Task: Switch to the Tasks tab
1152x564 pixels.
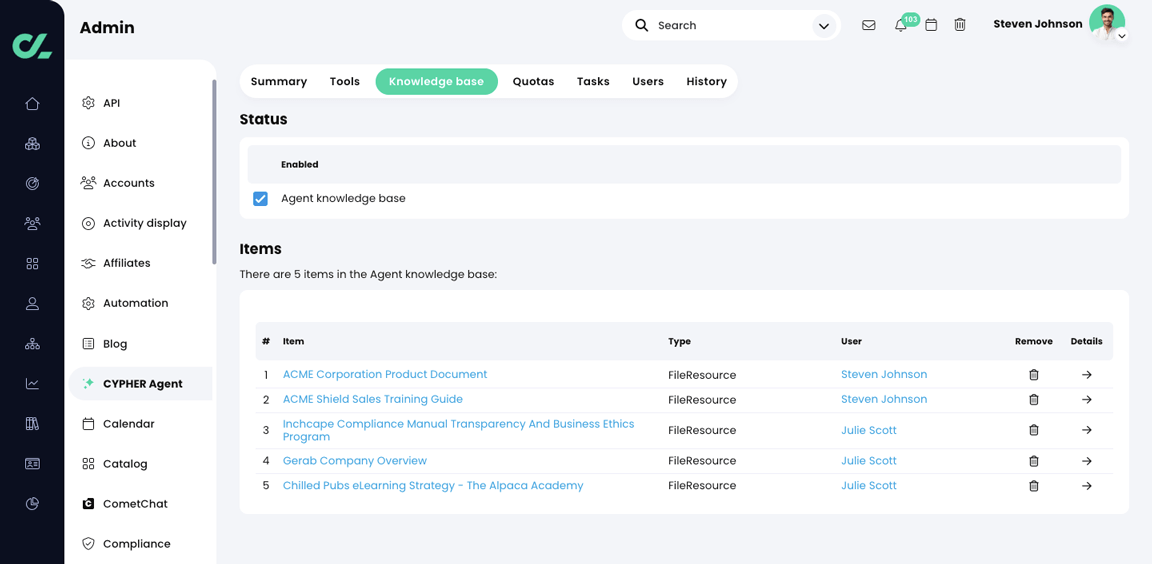Action: point(593,82)
